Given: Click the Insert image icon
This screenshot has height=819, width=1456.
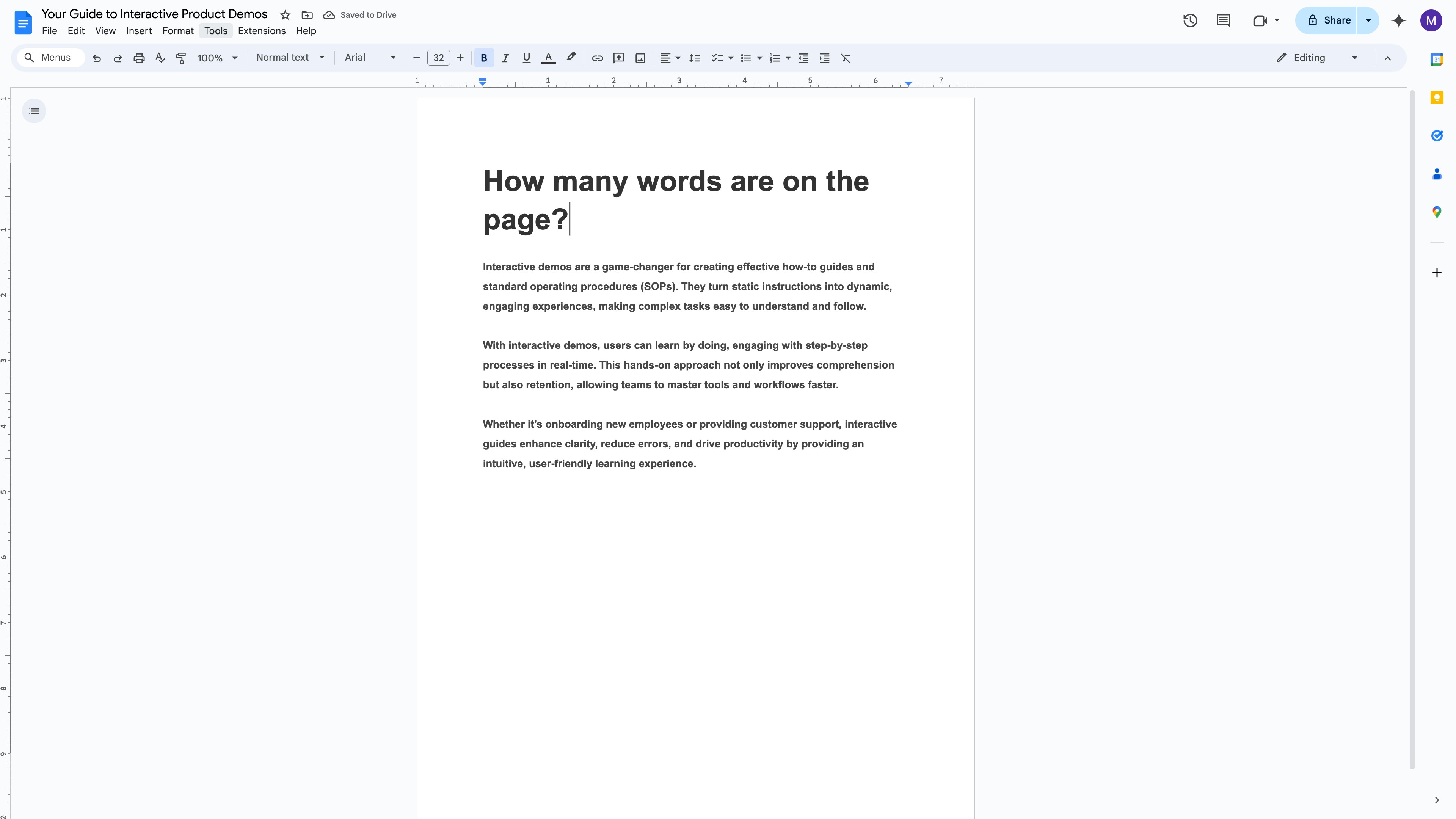Looking at the screenshot, I should pos(640,58).
